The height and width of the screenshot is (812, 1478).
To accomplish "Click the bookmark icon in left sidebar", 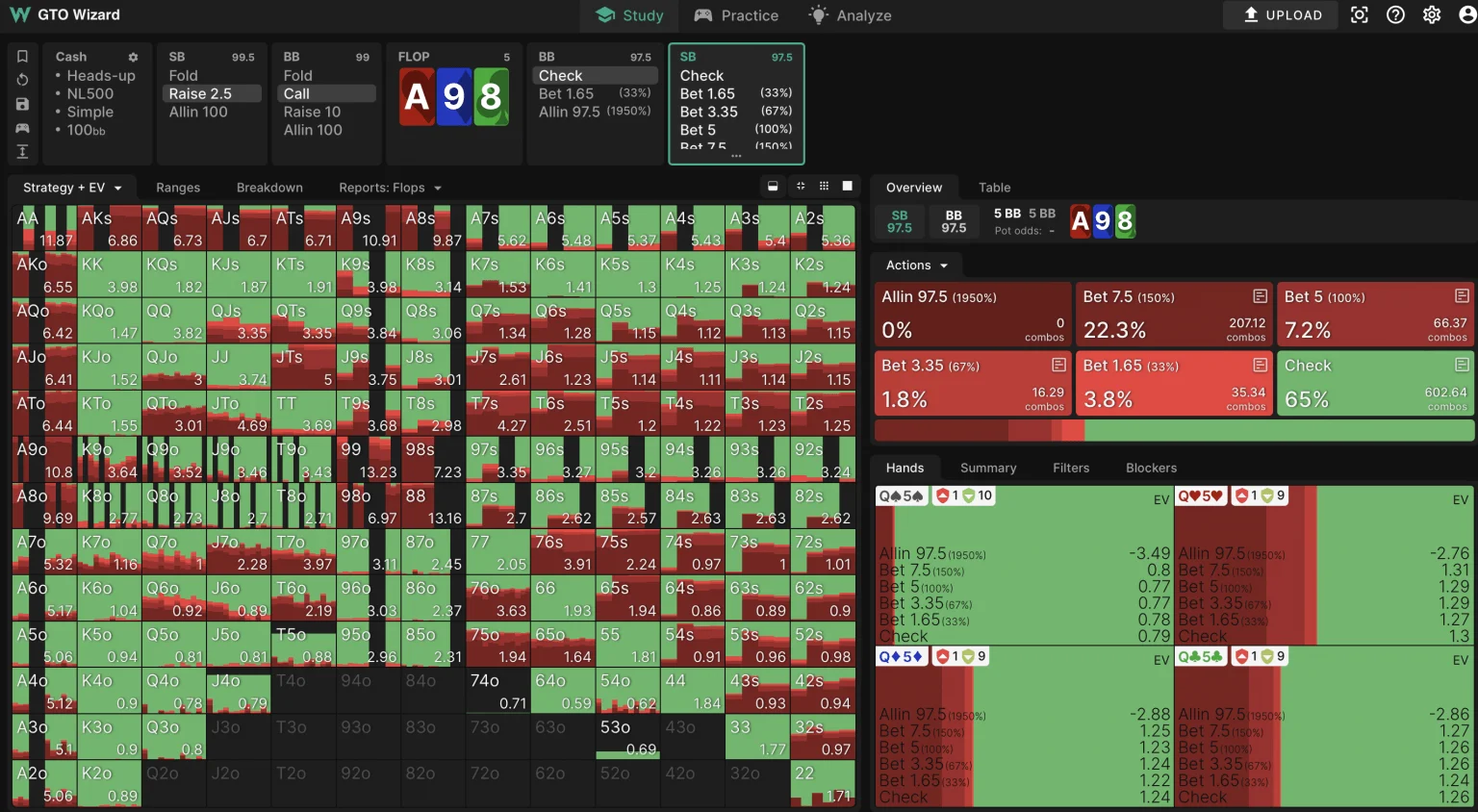I will pos(22,57).
